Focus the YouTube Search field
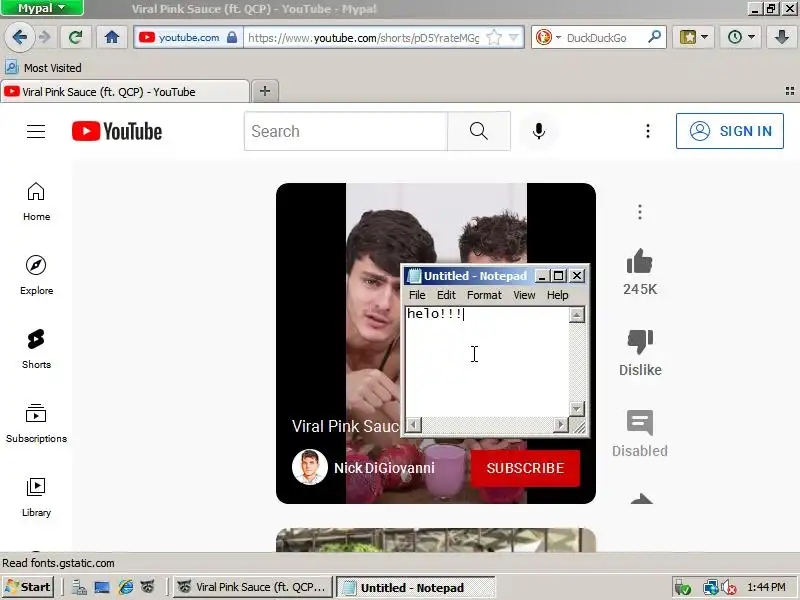The width and height of the screenshot is (800, 600). pyautogui.click(x=346, y=131)
